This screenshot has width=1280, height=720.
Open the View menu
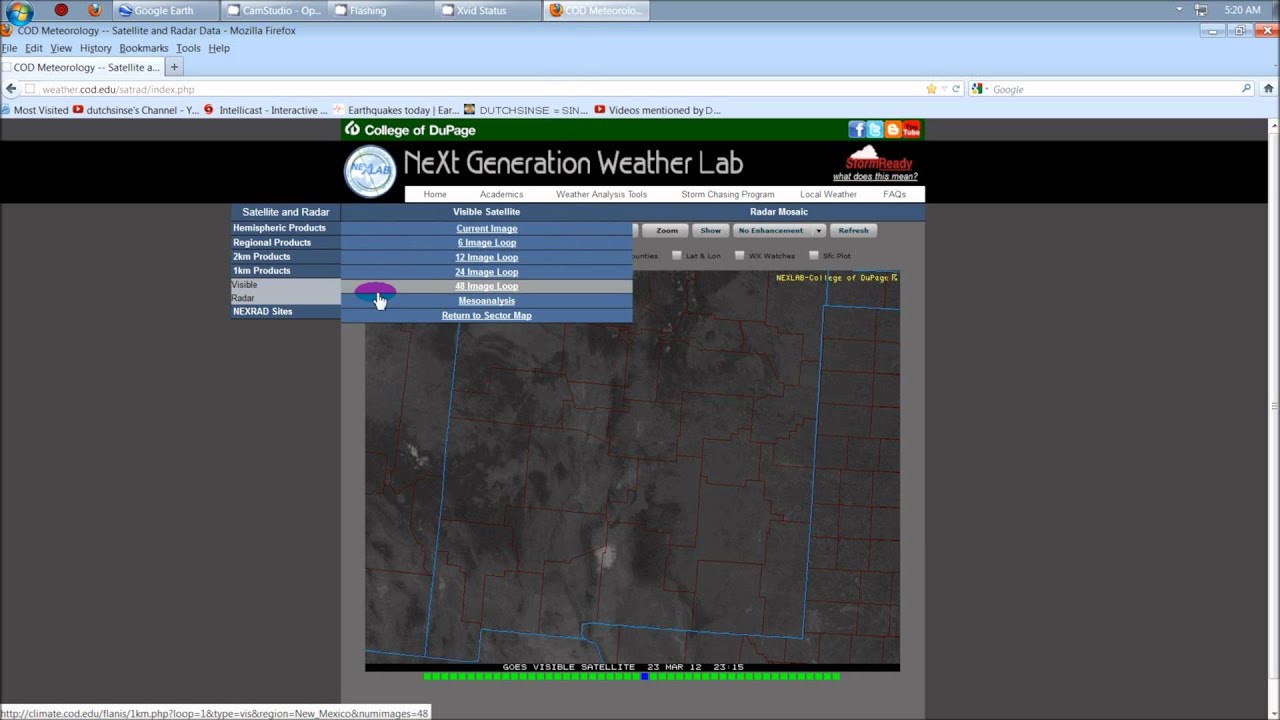pos(61,48)
